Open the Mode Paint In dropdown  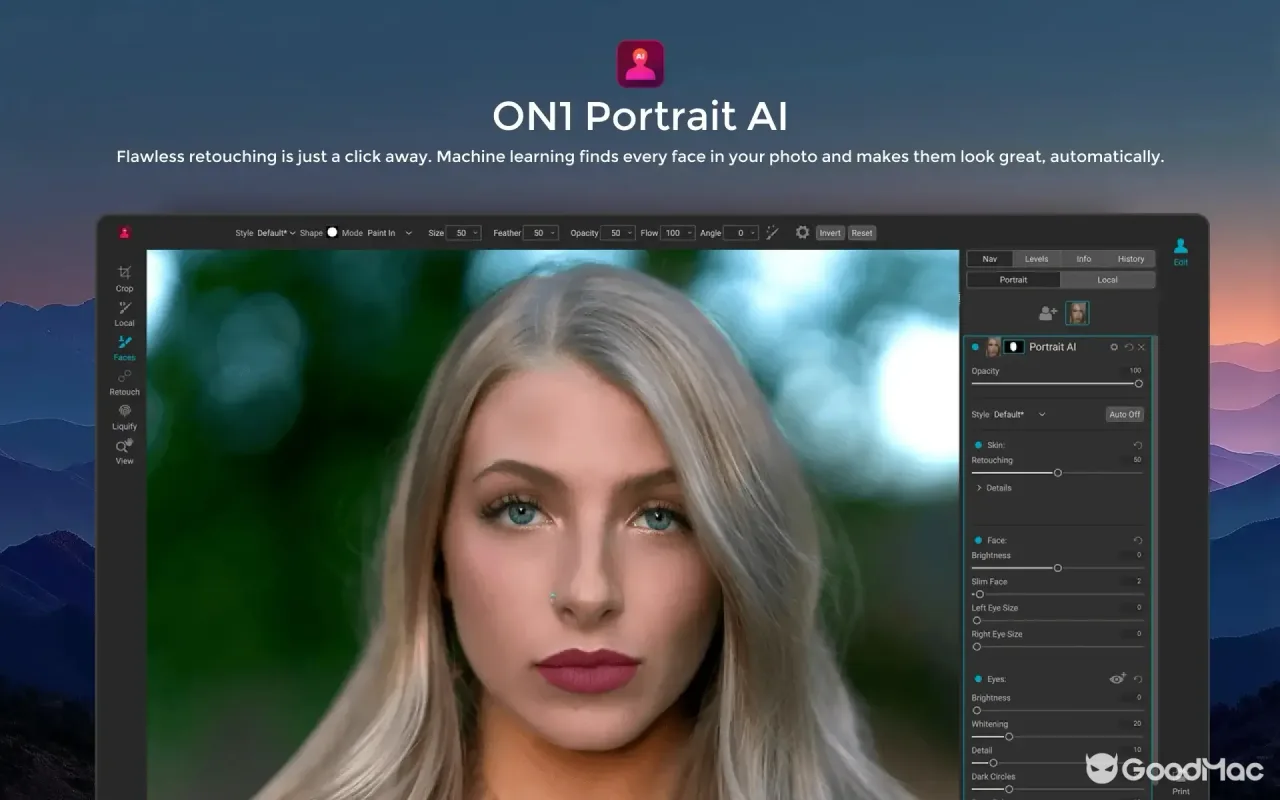tap(390, 233)
